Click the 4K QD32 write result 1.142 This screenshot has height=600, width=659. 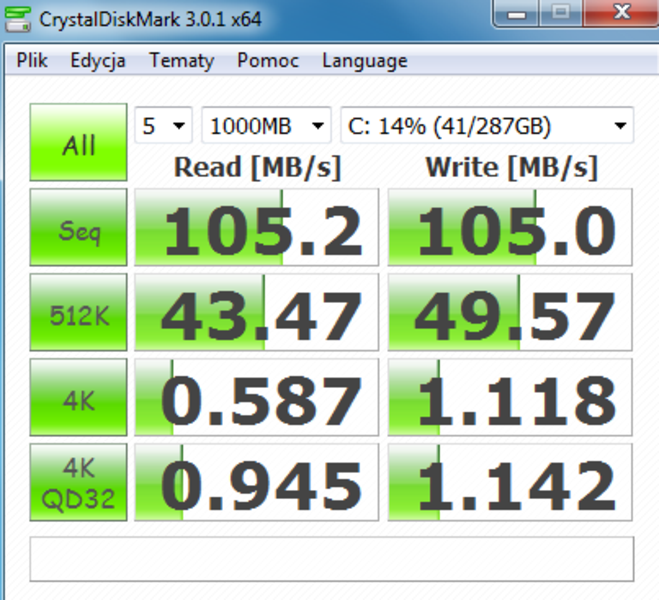point(510,482)
